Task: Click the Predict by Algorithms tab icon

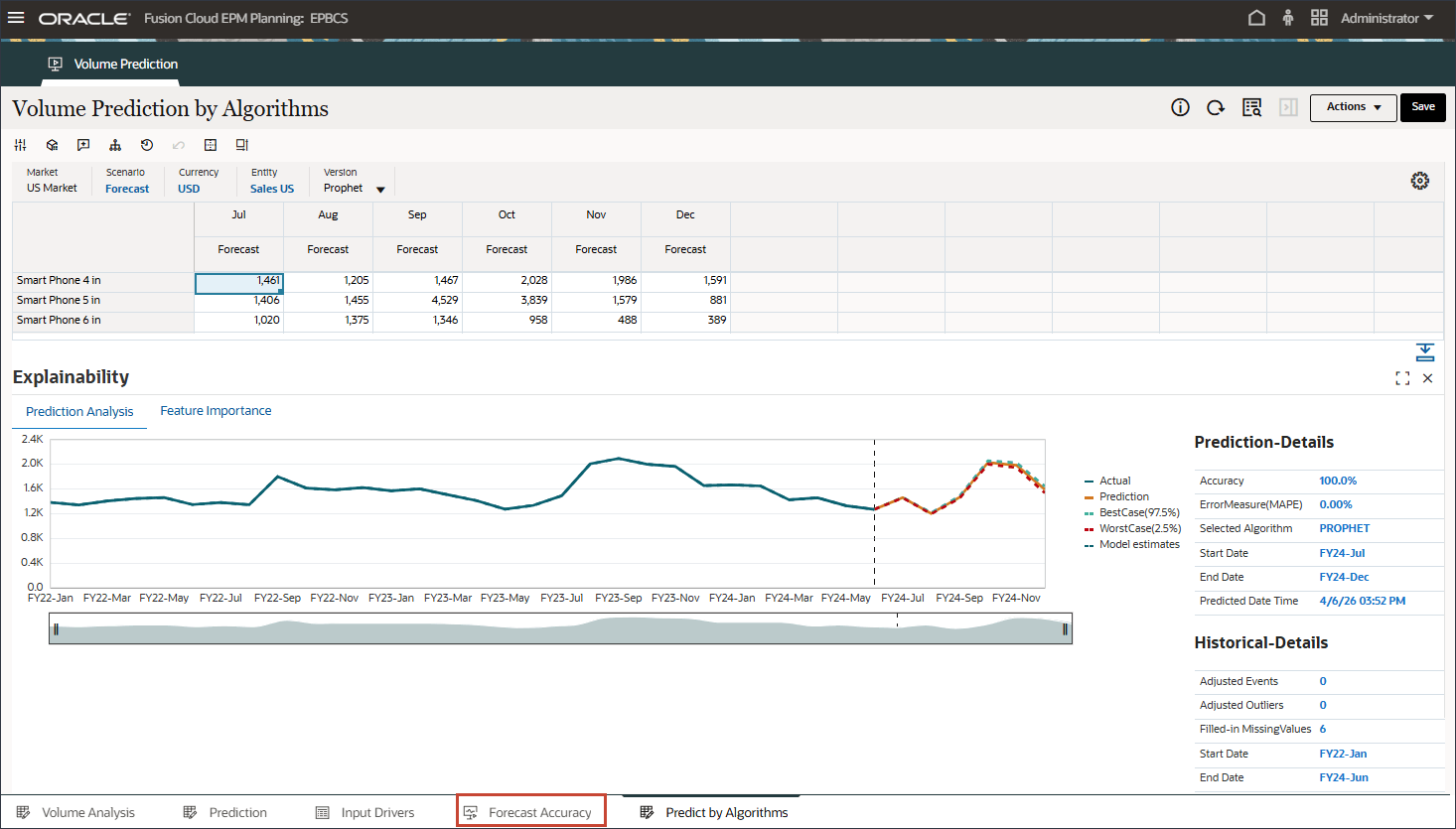Action: point(648,812)
